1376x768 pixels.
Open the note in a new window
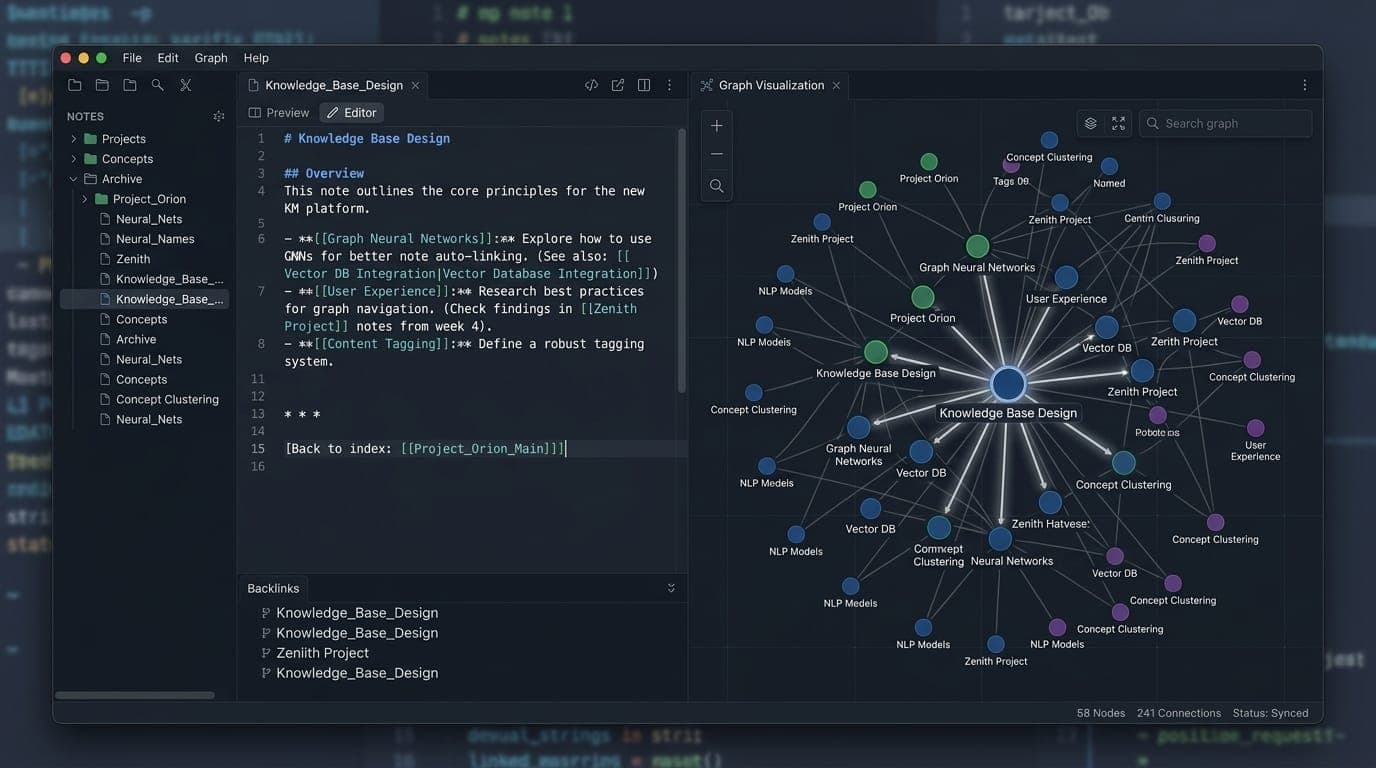pyautogui.click(x=618, y=85)
